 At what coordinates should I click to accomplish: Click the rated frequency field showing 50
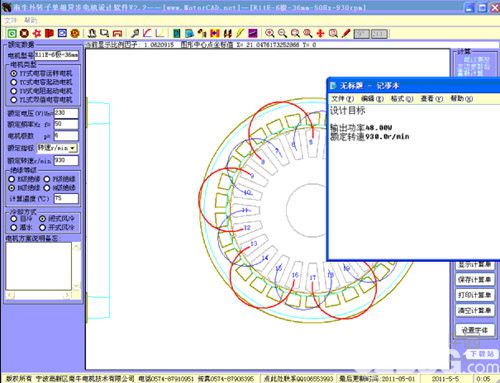pyautogui.click(x=66, y=124)
